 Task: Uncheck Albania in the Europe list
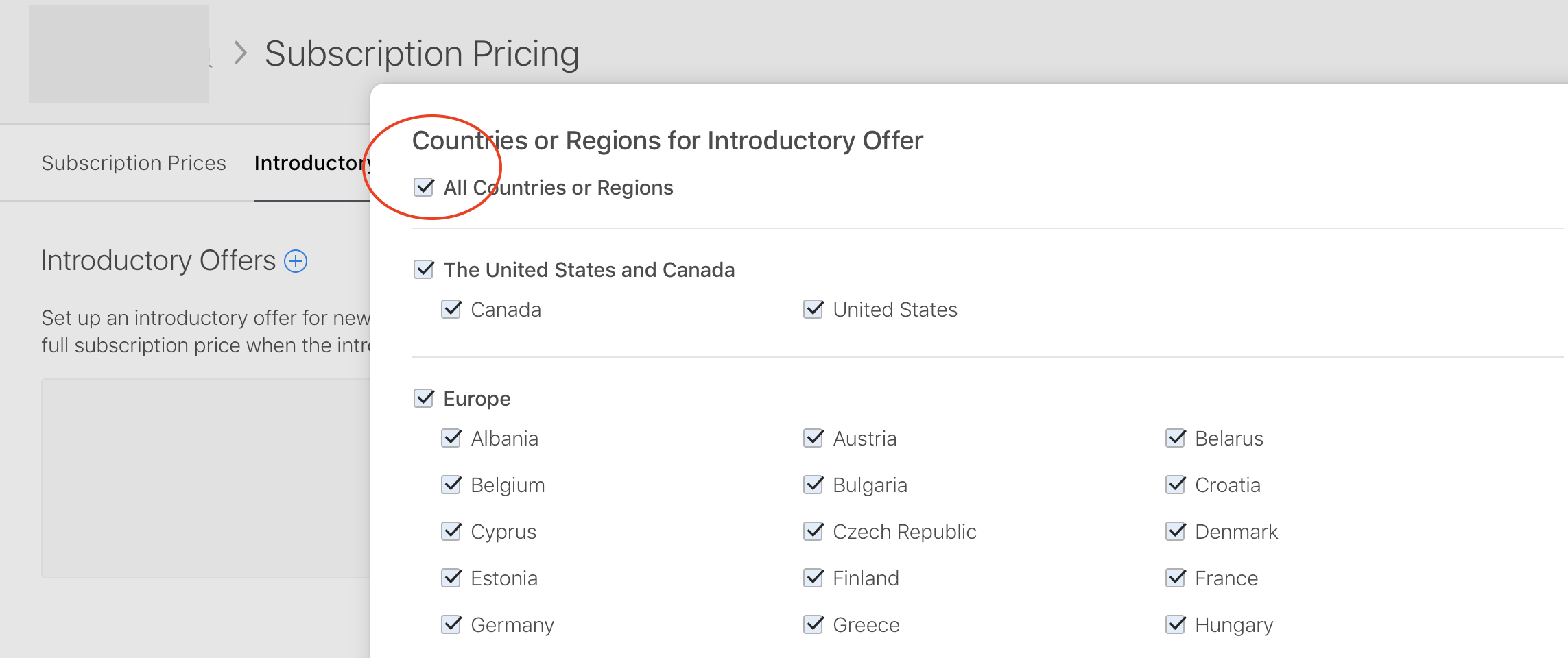[x=451, y=438]
